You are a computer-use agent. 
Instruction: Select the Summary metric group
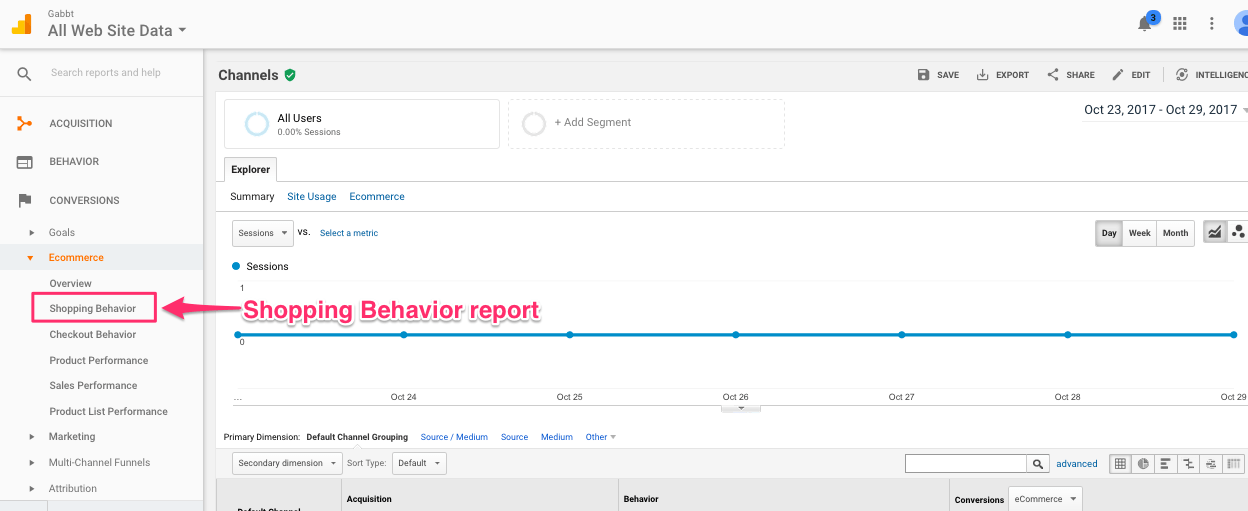(252, 197)
